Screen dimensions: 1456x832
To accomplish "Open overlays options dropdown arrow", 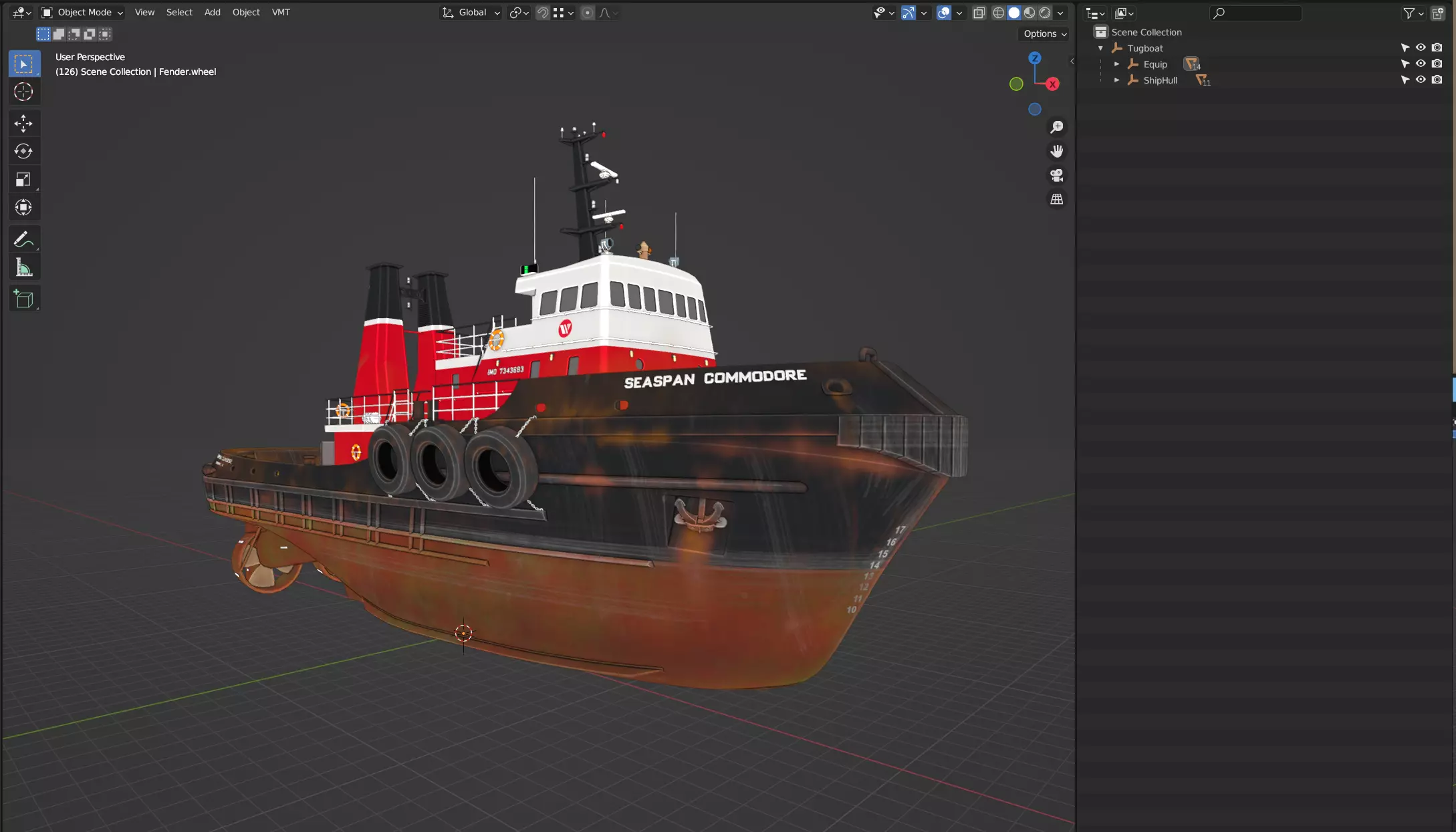I will pyautogui.click(x=960, y=13).
